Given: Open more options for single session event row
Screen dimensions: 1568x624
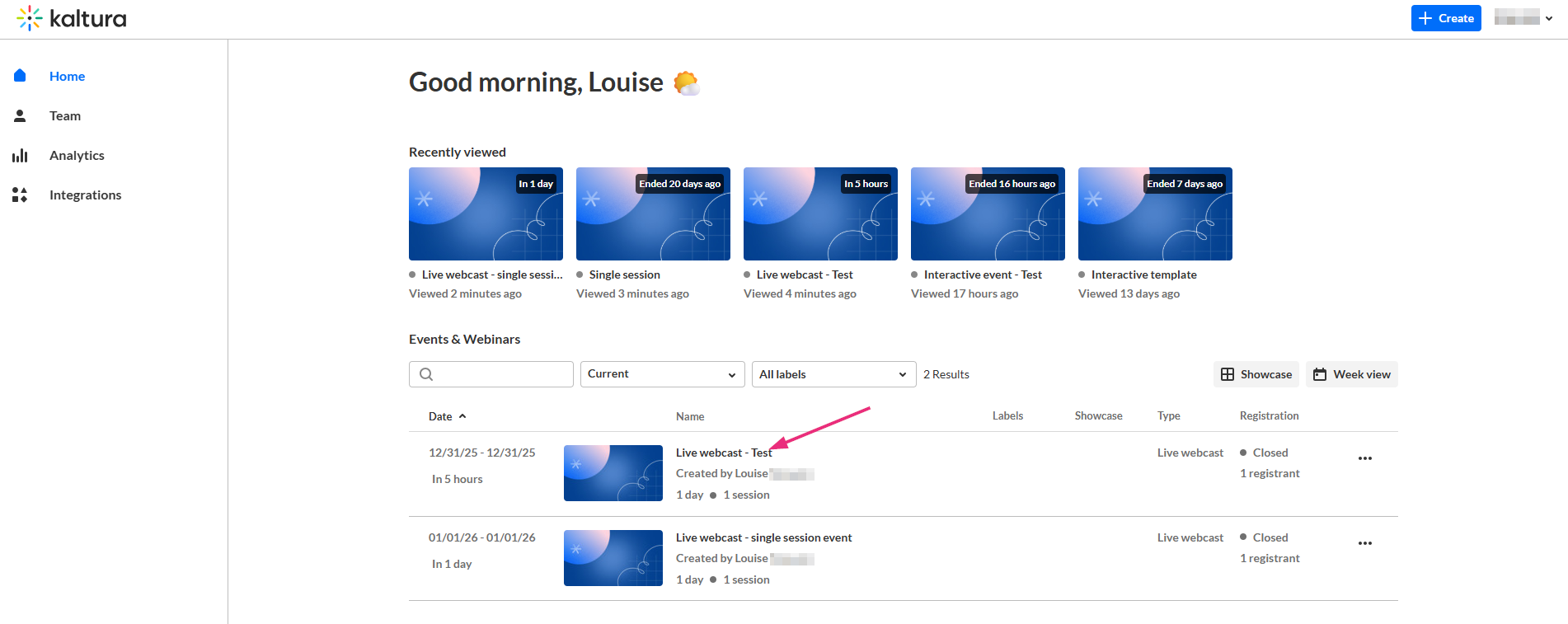Looking at the screenshot, I should coord(1365,543).
